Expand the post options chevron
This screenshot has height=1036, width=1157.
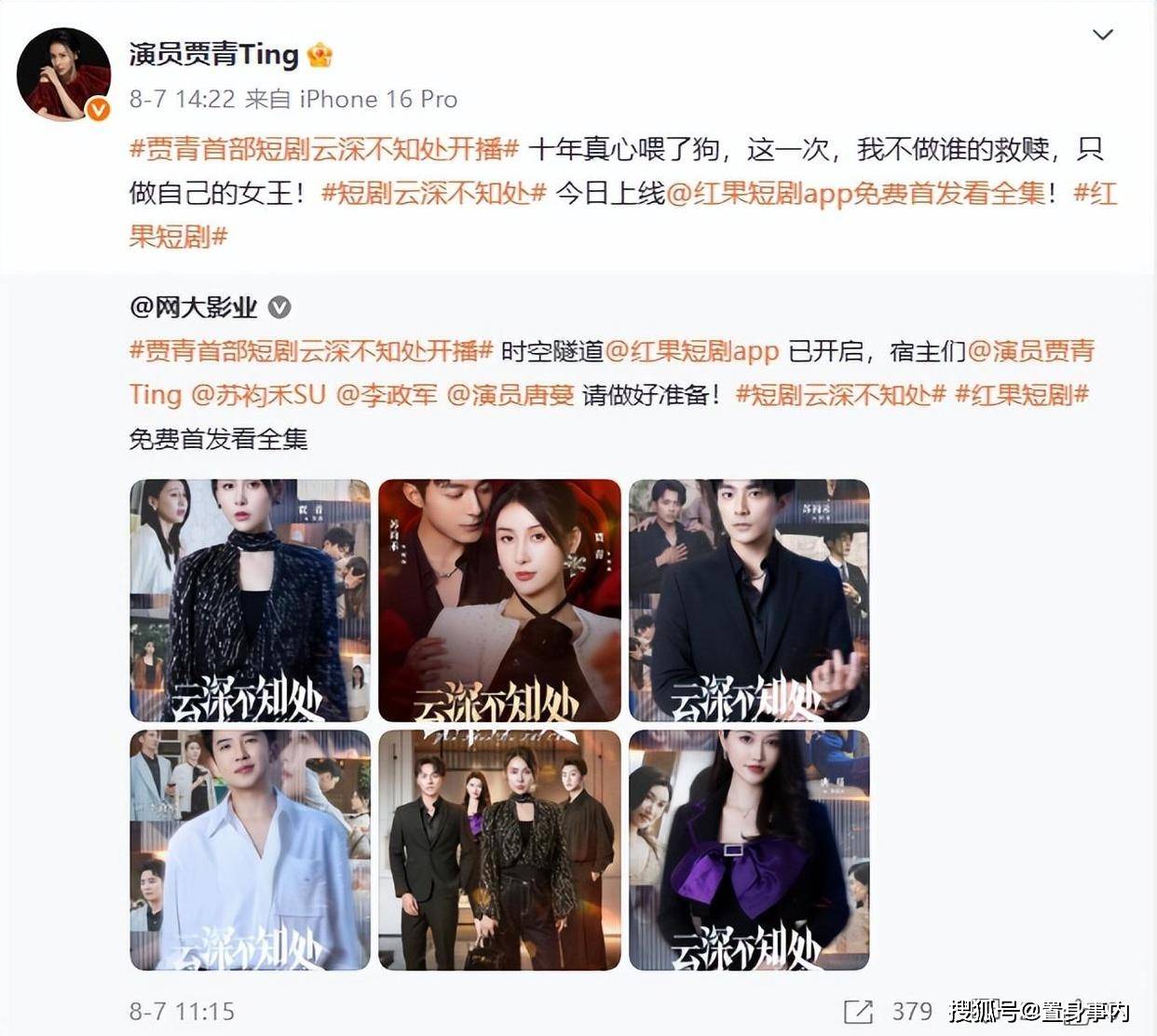[1103, 35]
